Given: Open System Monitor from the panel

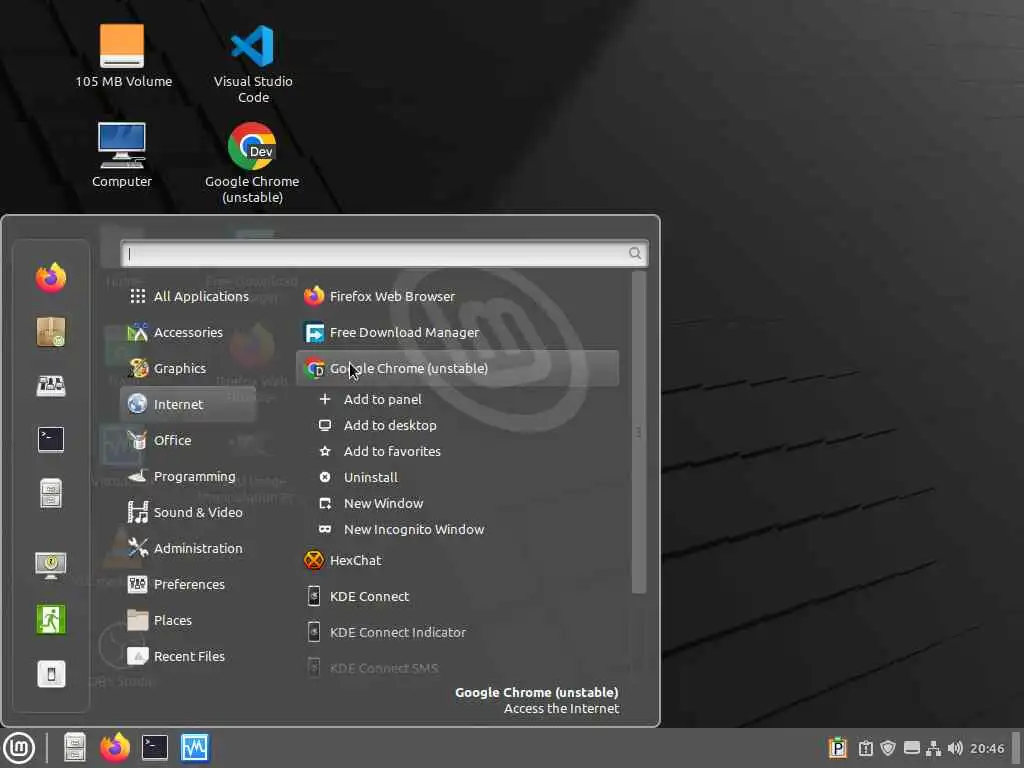Looking at the screenshot, I should pyautogui.click(x=195, y=748).
